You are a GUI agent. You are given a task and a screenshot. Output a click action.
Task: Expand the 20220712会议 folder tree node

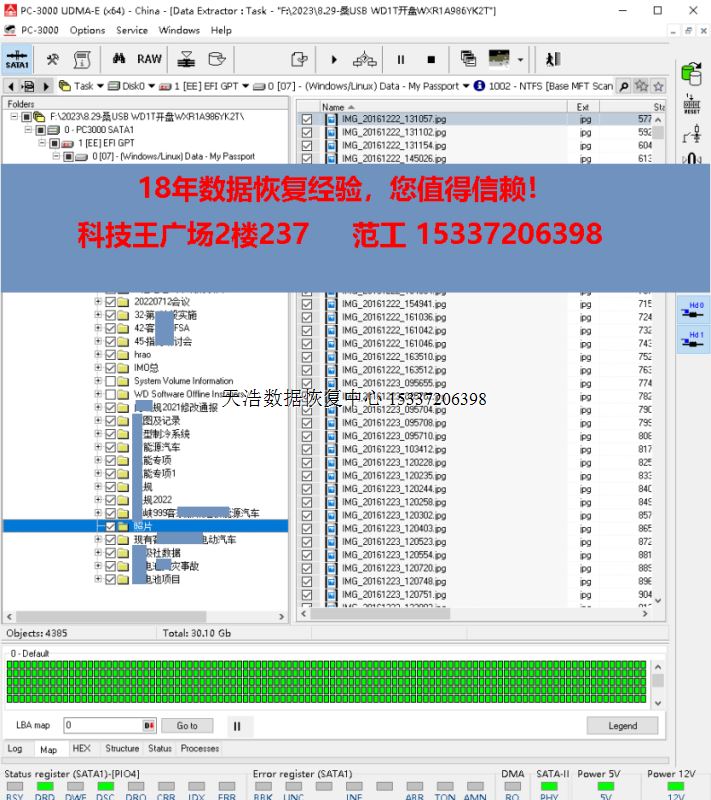click(x=98, y=302)
